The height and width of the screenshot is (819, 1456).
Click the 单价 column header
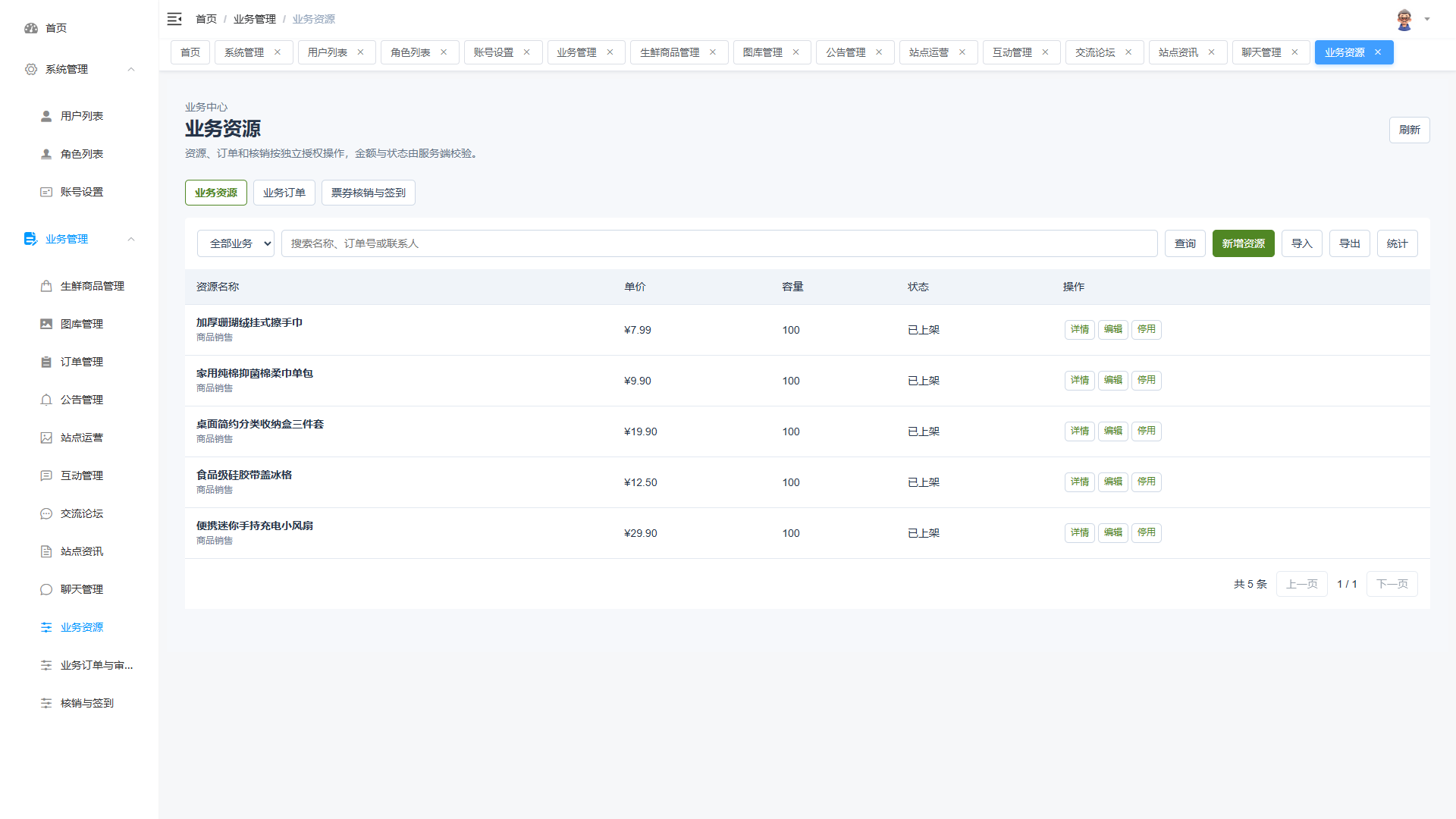point(635,287)
